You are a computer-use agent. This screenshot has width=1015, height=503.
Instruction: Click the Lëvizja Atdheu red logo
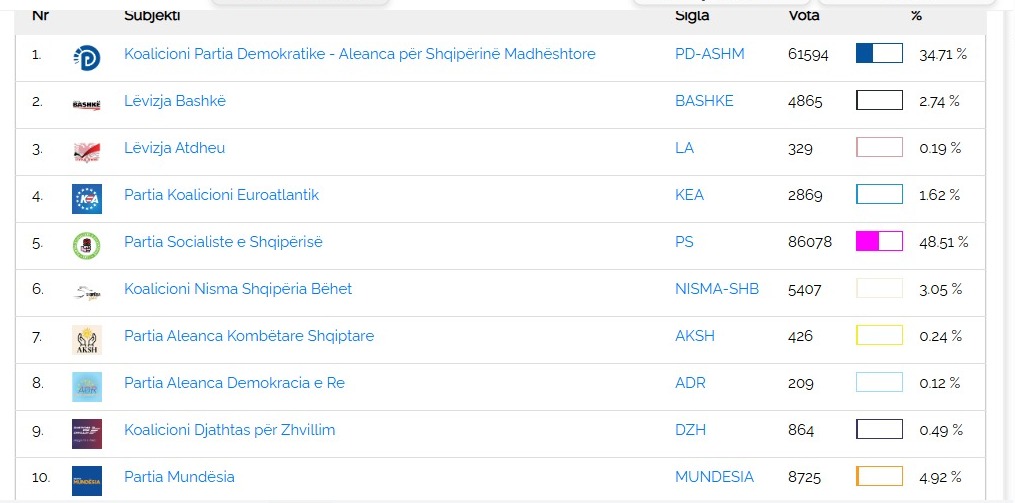(87, 151)
